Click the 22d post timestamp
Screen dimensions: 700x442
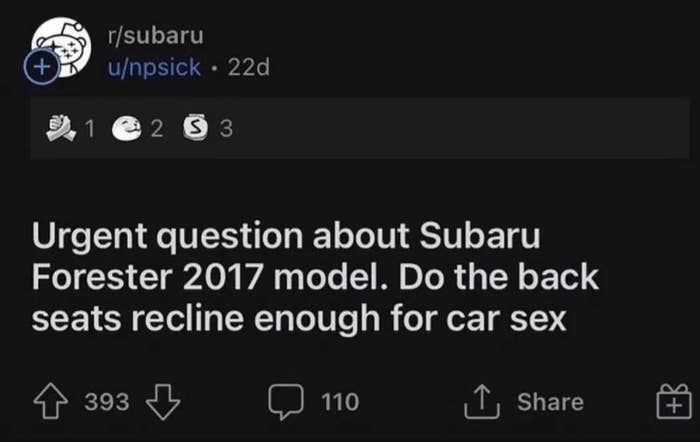tap(249, 68)
